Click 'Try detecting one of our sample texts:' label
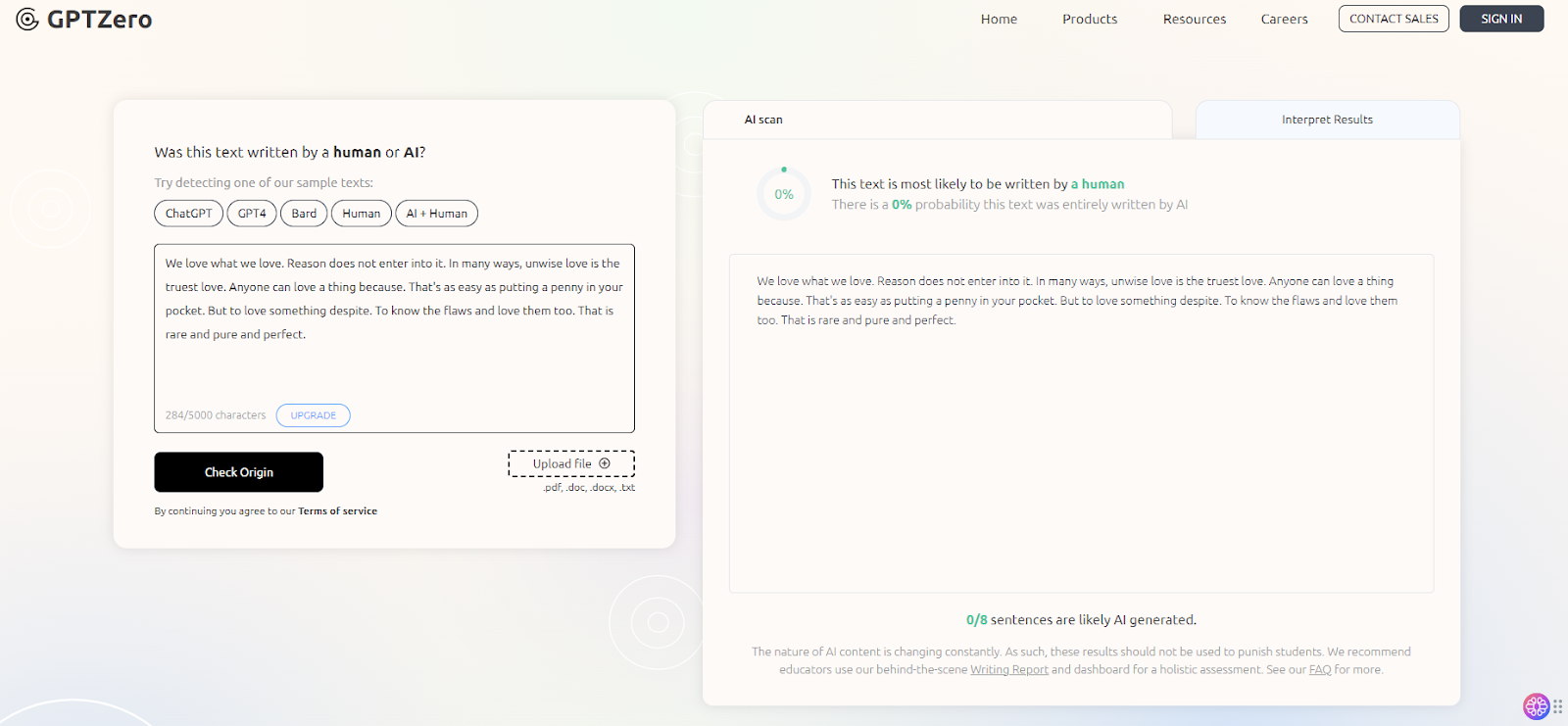The height and width of the screenshot is (726, 1568). 264,183
